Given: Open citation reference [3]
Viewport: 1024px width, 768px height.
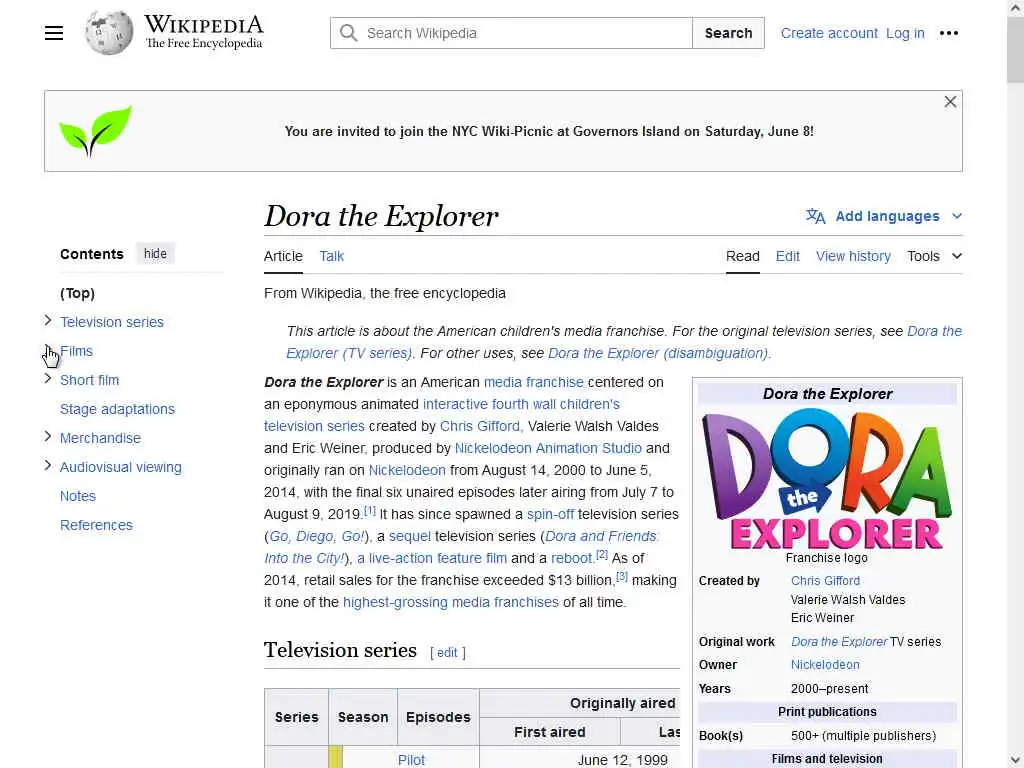Looking at the screenshot, I should [622, 576].
